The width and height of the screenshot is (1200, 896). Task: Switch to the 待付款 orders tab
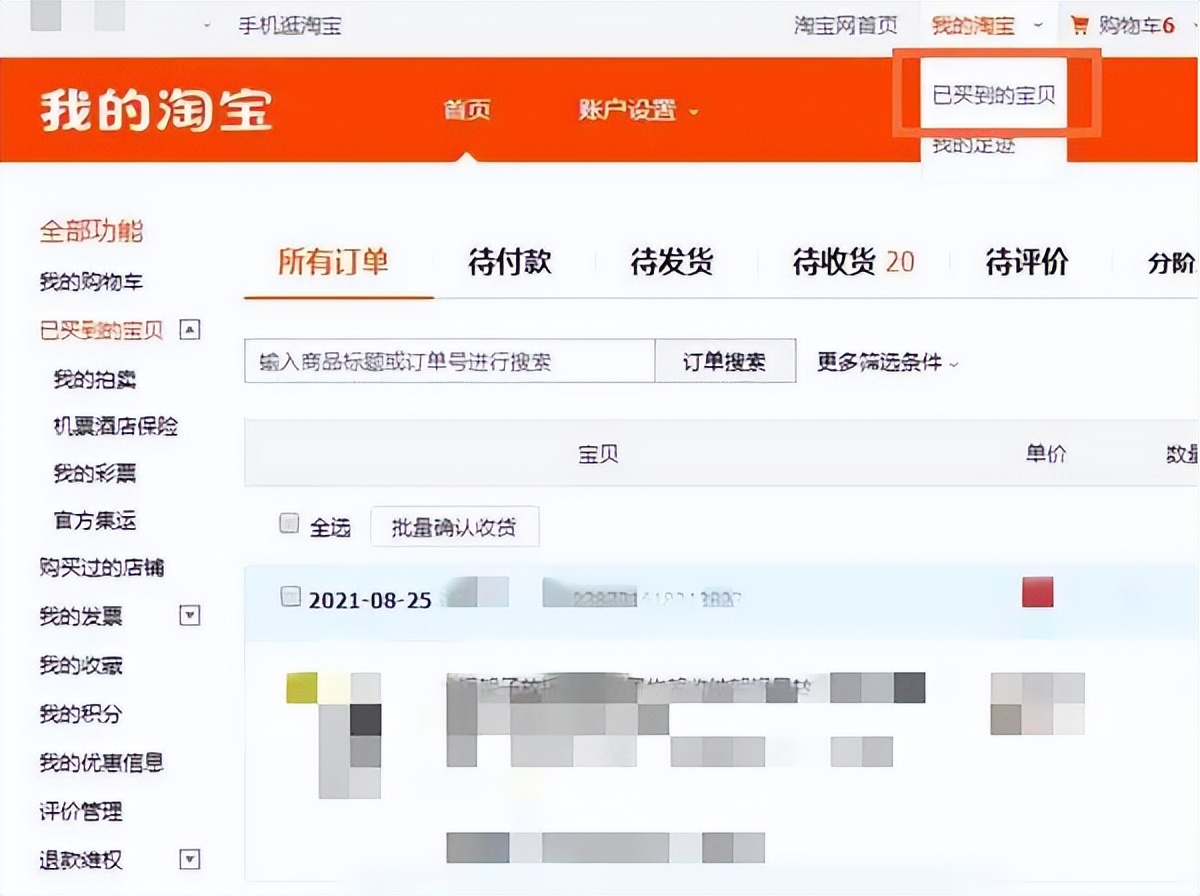pos(508,262)
